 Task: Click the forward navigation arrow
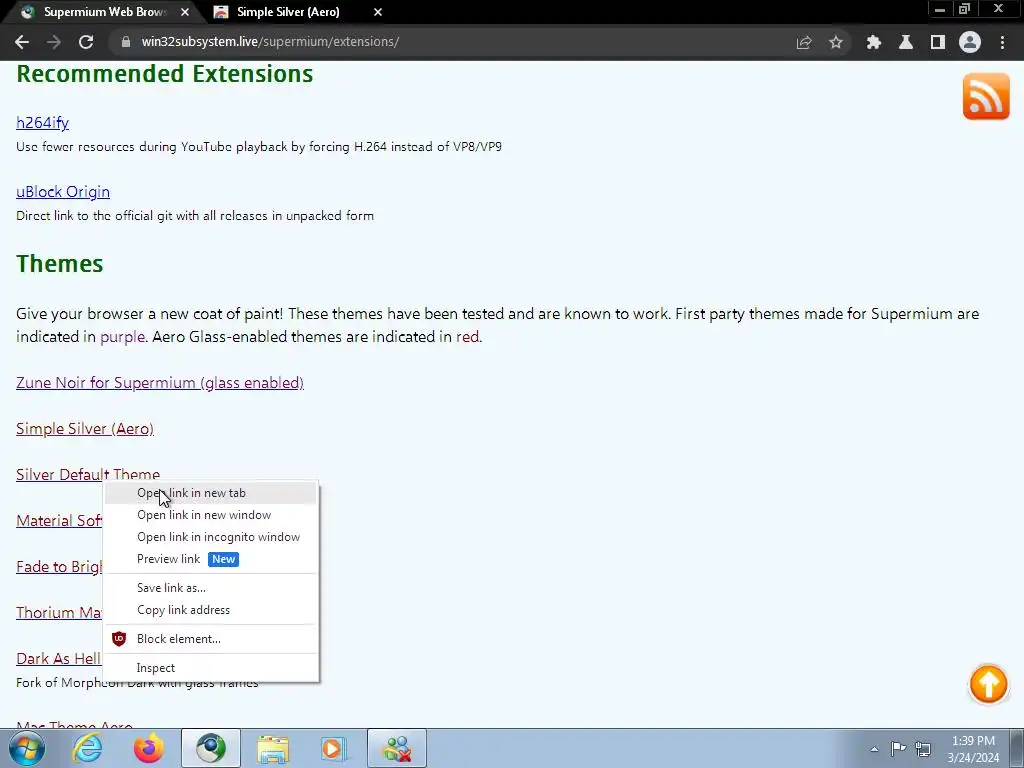point(54,42)
